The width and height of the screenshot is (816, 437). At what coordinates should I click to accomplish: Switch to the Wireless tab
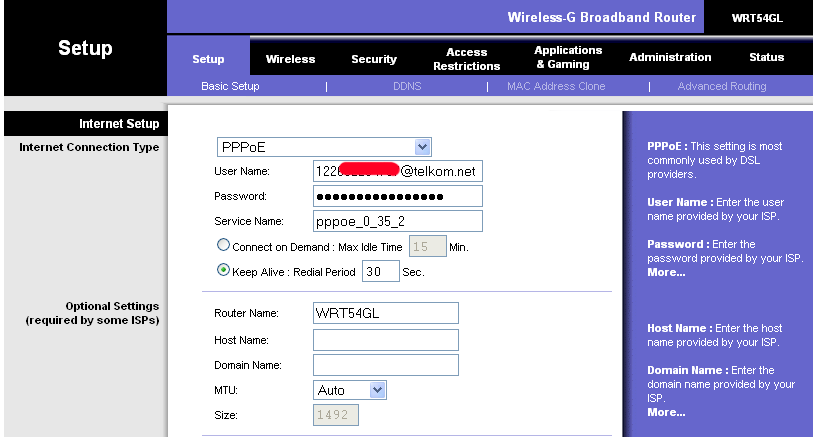coord(290,59)
